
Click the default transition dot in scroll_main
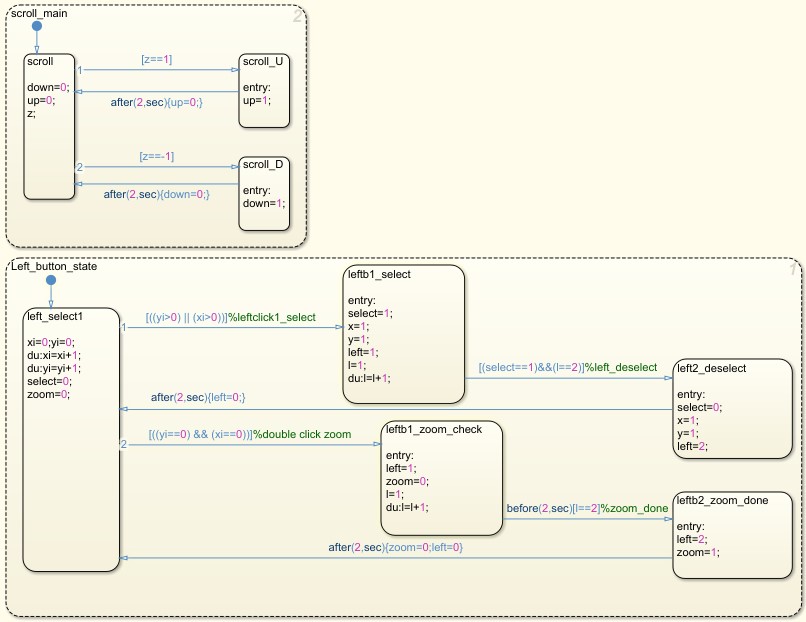tap(36, 26)
